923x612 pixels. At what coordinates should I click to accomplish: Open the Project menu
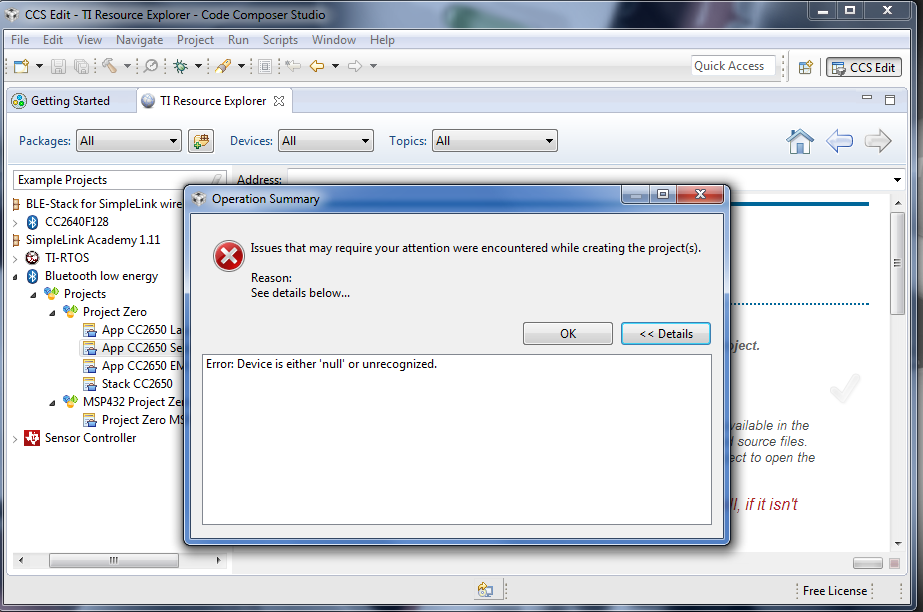click(195, 39)
